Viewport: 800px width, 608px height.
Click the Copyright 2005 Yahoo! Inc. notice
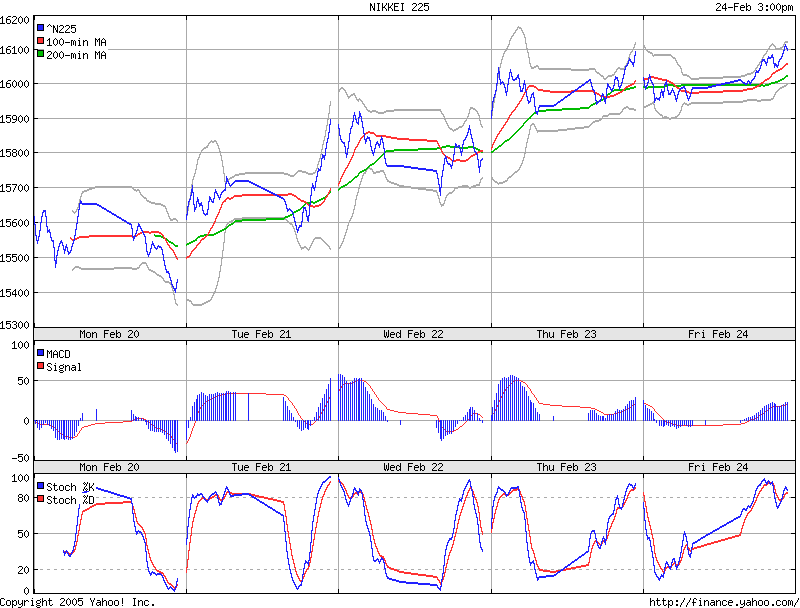77,602
